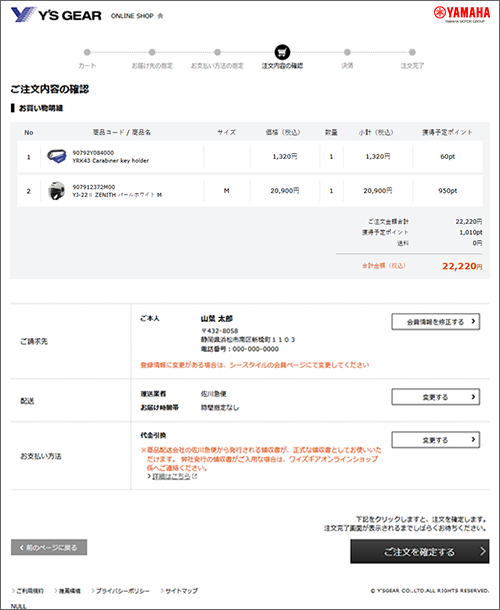Click the お届け先の指定 step dot

coord(152,52)
